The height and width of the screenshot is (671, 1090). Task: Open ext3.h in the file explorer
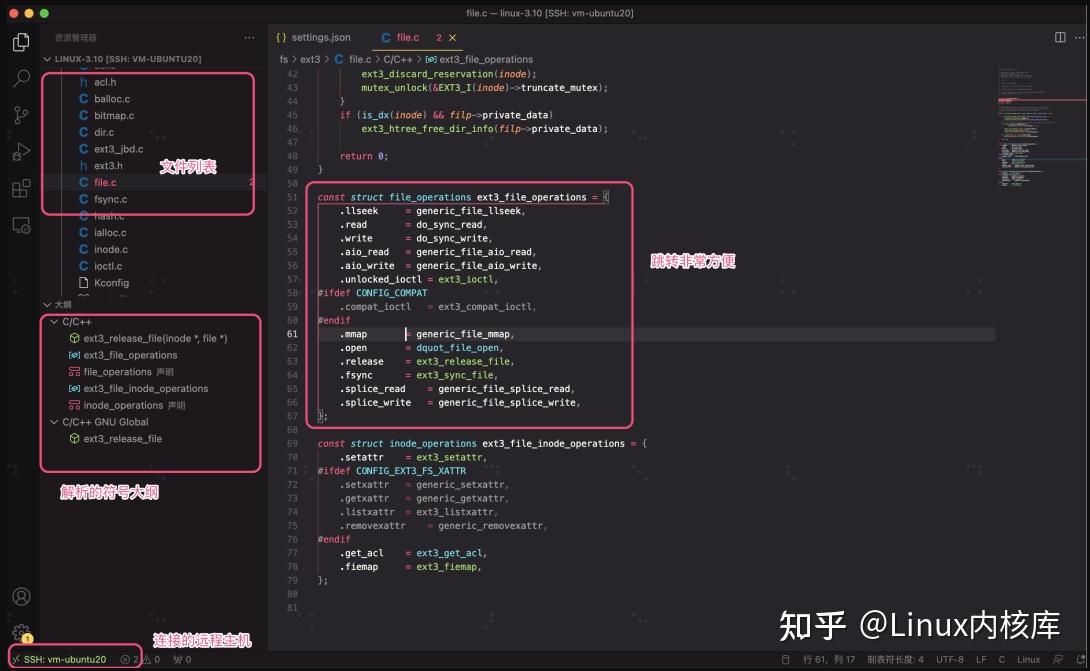click(x=108, y=165)
